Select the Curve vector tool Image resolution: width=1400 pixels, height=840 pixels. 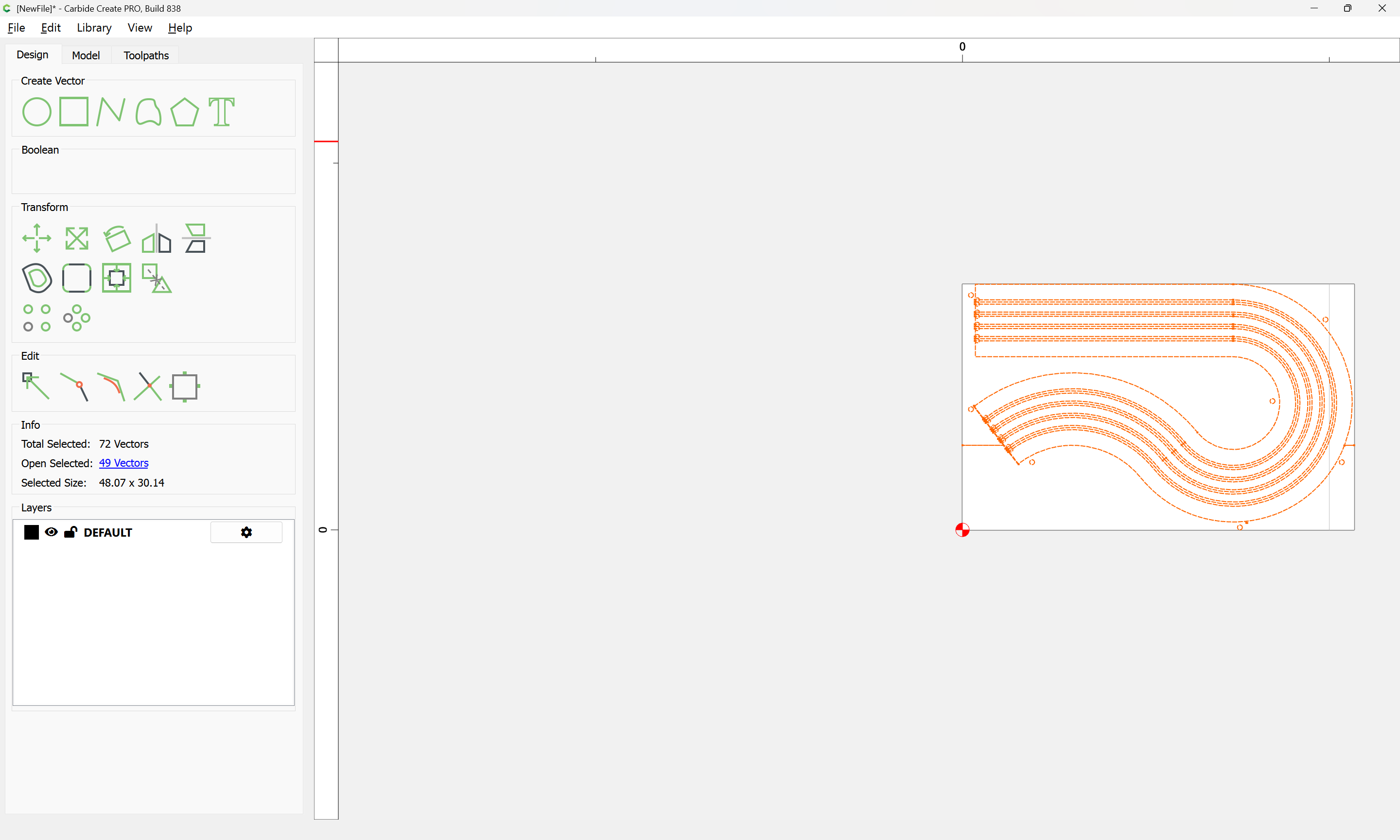148,111
